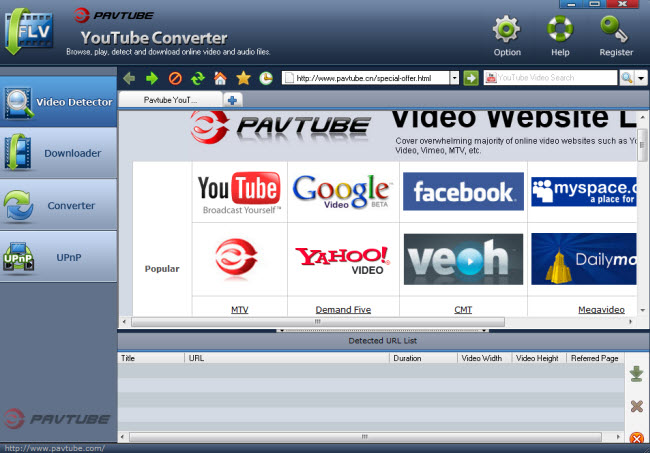The height and width of the screenshot is (453, 650).
Task: Expand the address bar URL dropdown
Action: click(x=454, y=78)
